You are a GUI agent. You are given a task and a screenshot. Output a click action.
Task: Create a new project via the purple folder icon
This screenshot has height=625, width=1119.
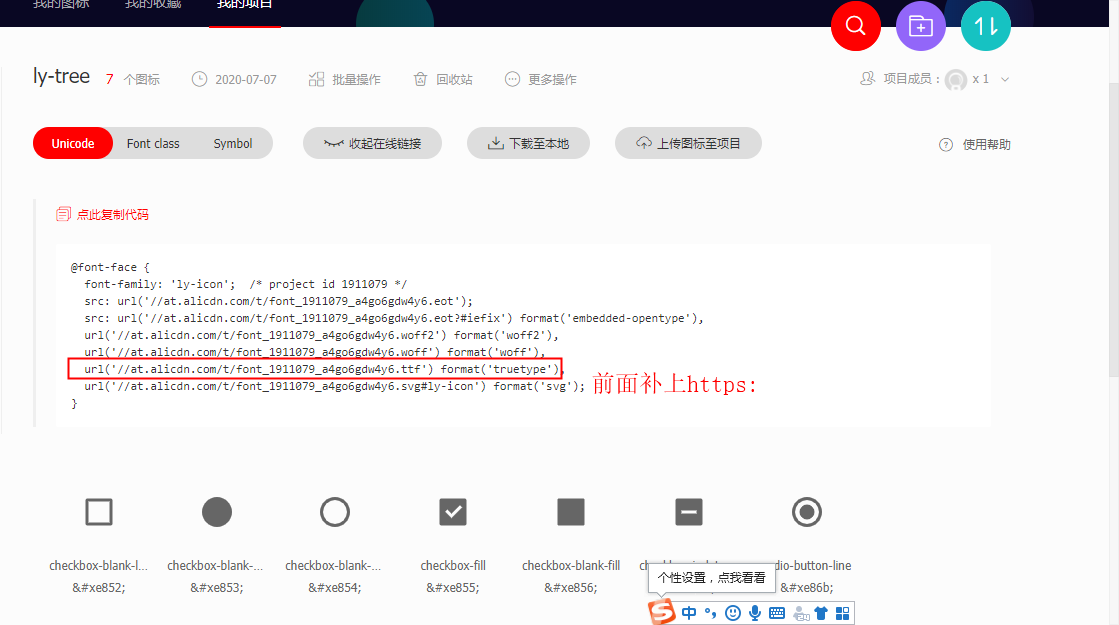point(920,26)
